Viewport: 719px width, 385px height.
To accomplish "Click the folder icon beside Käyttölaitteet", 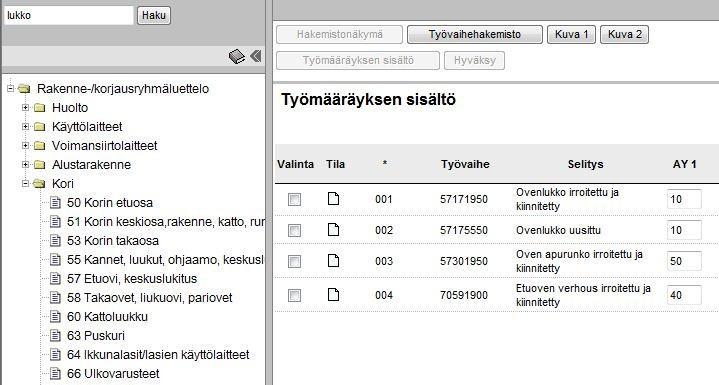I will coord(40,126).
